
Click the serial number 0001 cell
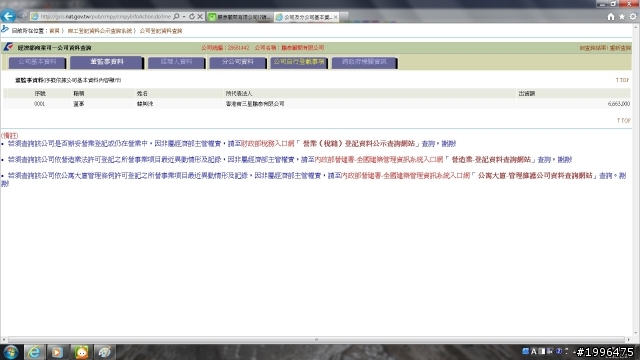[x=39, y=104]
